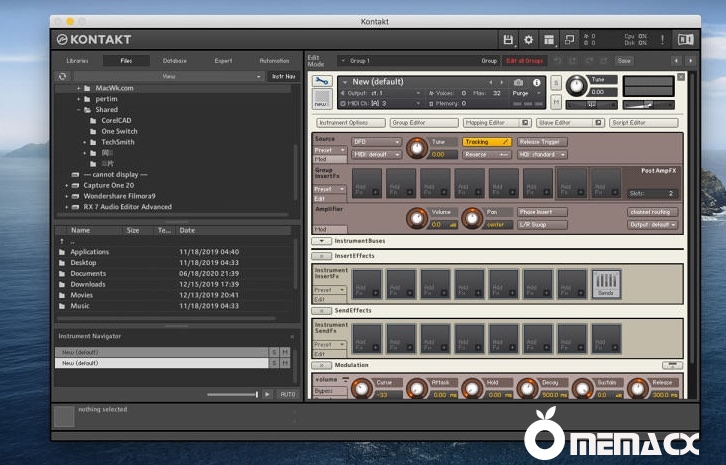Open the Script Editor
Image resolution: width=726 pixels, height=465 pixels.
tap(644, 123)
